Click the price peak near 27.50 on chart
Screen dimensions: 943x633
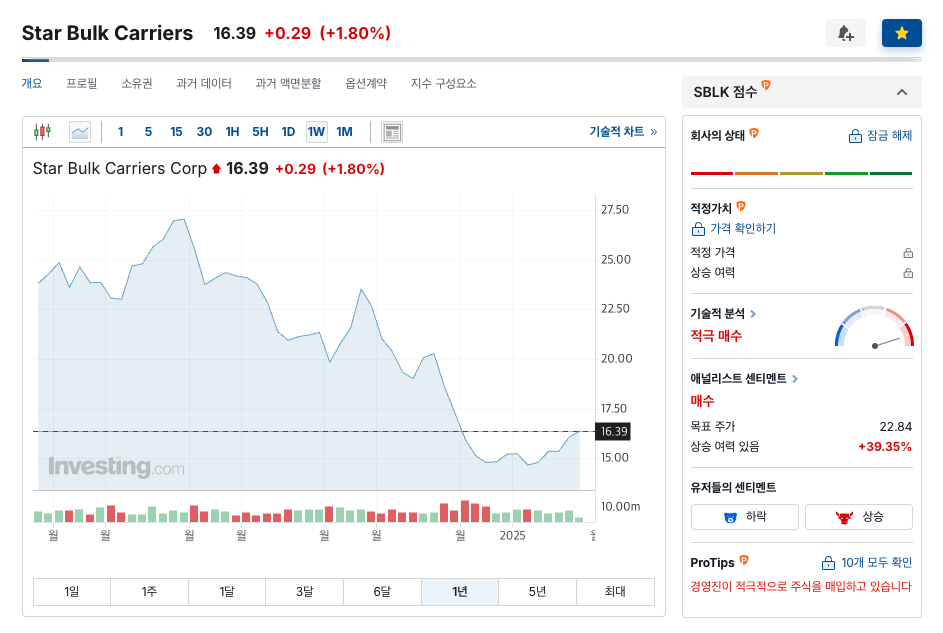[x=183, y=219]
